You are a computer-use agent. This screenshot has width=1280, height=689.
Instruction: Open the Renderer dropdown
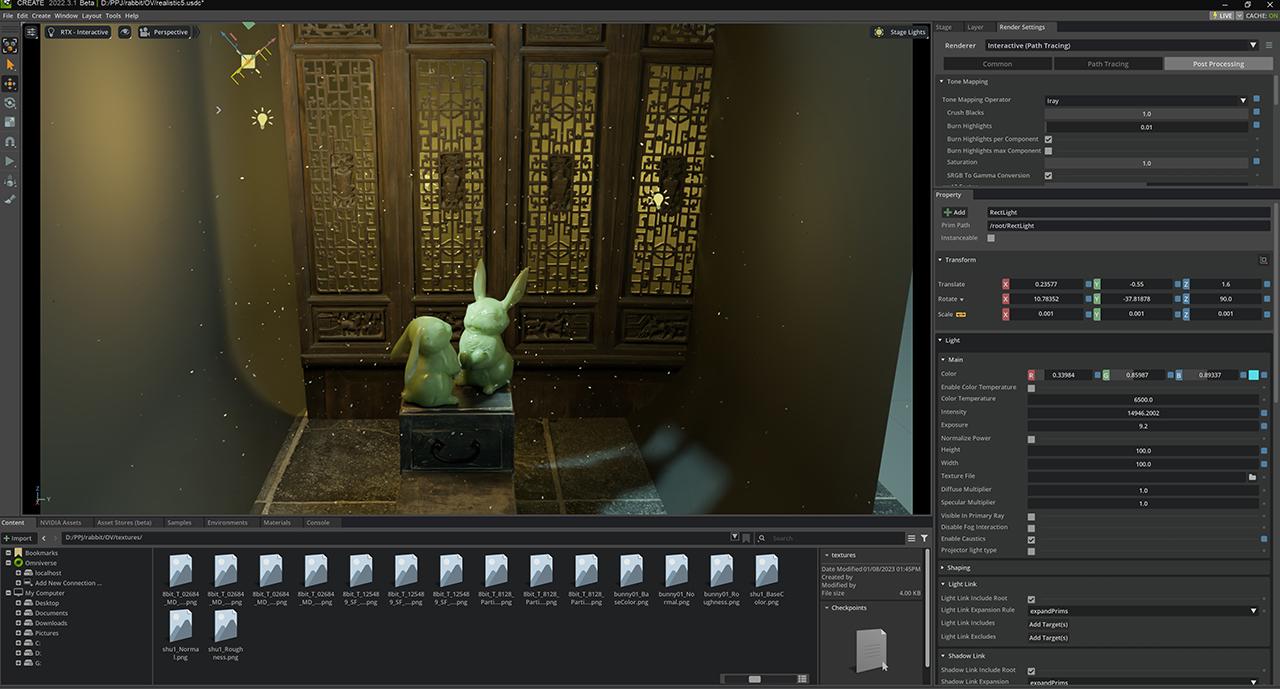[x=1253, y=45]
